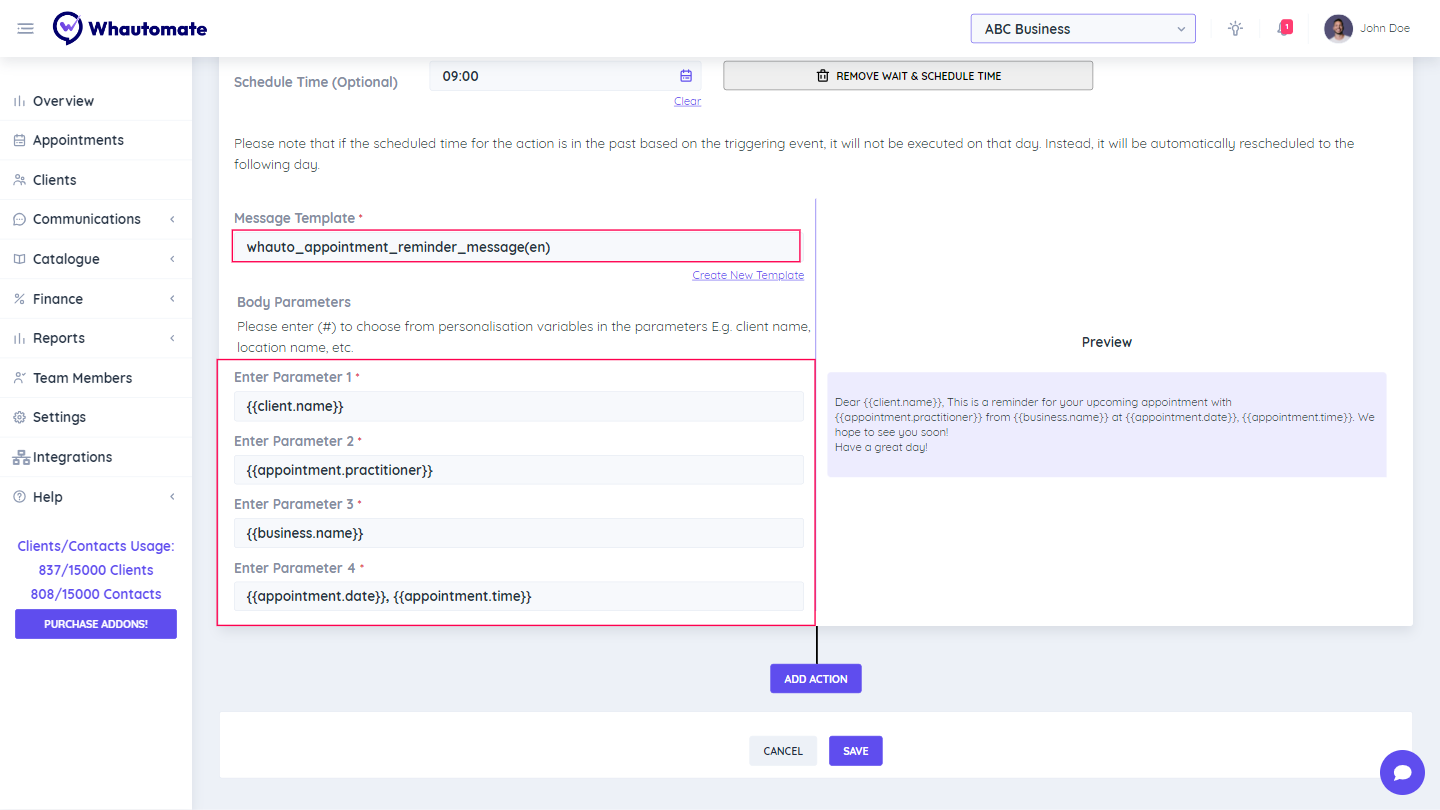Click Remove Wait & Schedule Time button
1440x810 pixels.
(x=907, y=76)
